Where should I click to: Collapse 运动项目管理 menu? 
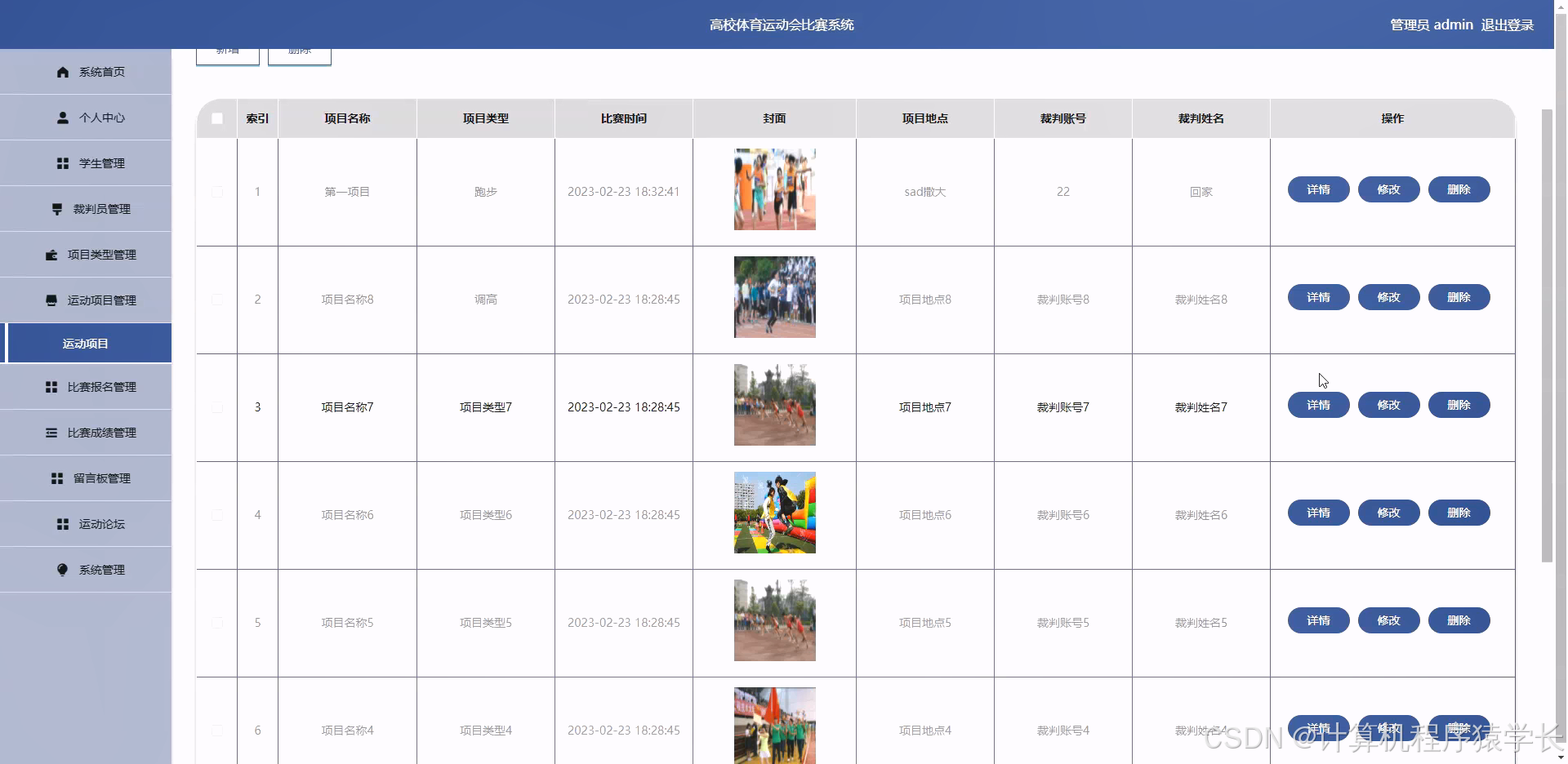86,300
